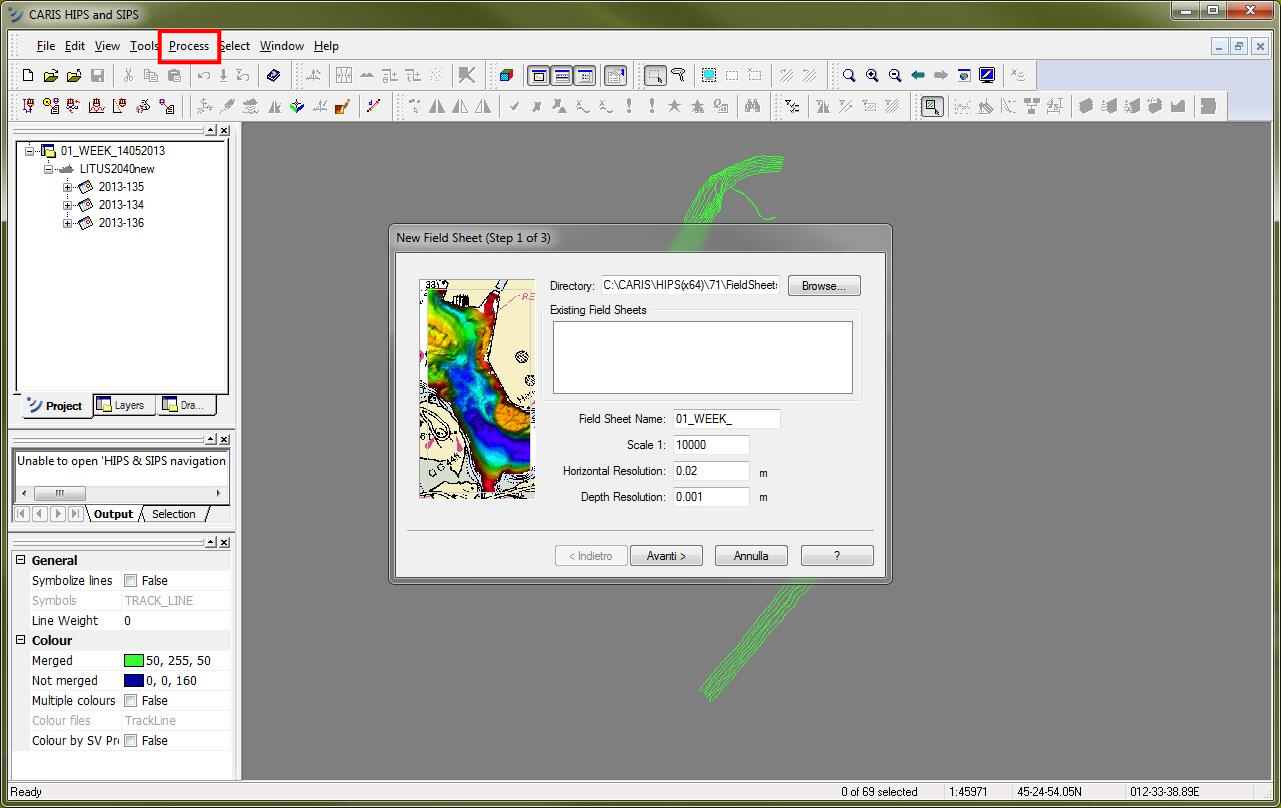
Task: Switch to the Selection tab
Action: [174, 514]
